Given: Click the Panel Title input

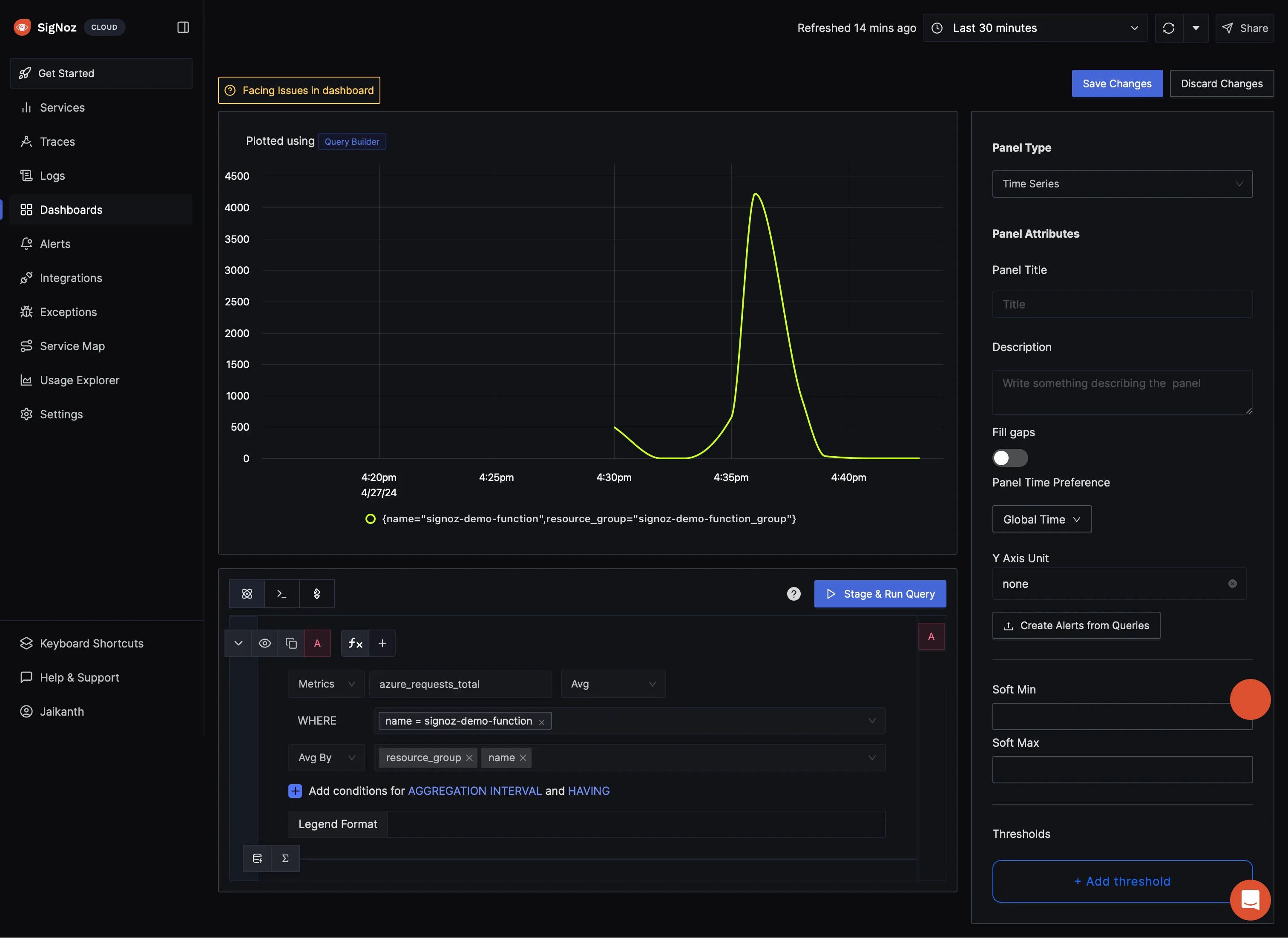Looking at the screenshot, I should [x=1122, y=304].
